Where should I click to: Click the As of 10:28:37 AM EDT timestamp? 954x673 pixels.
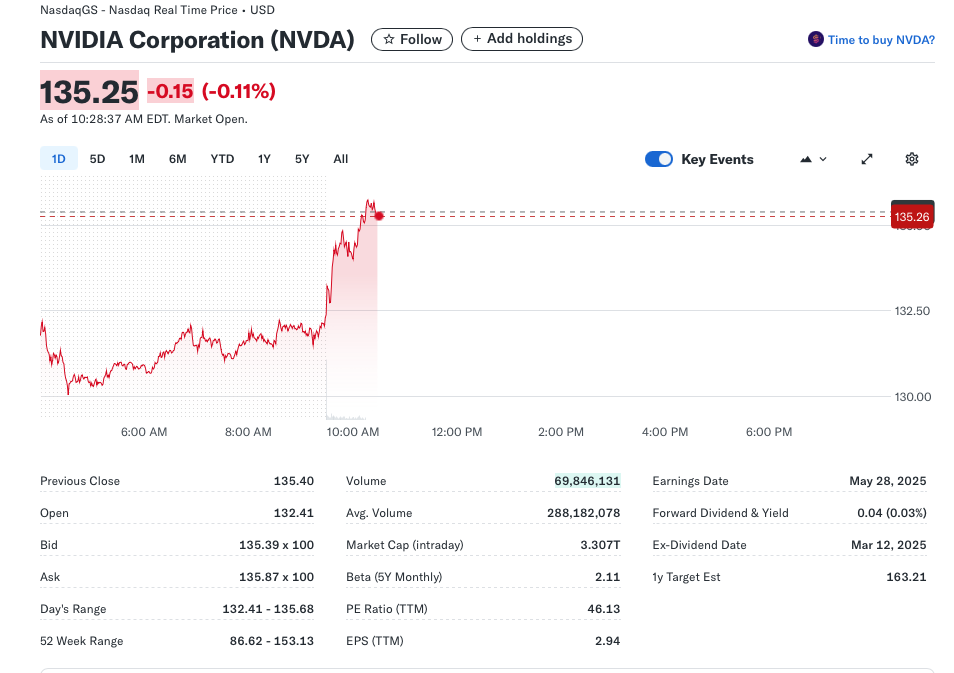click(x=144, y=119)
